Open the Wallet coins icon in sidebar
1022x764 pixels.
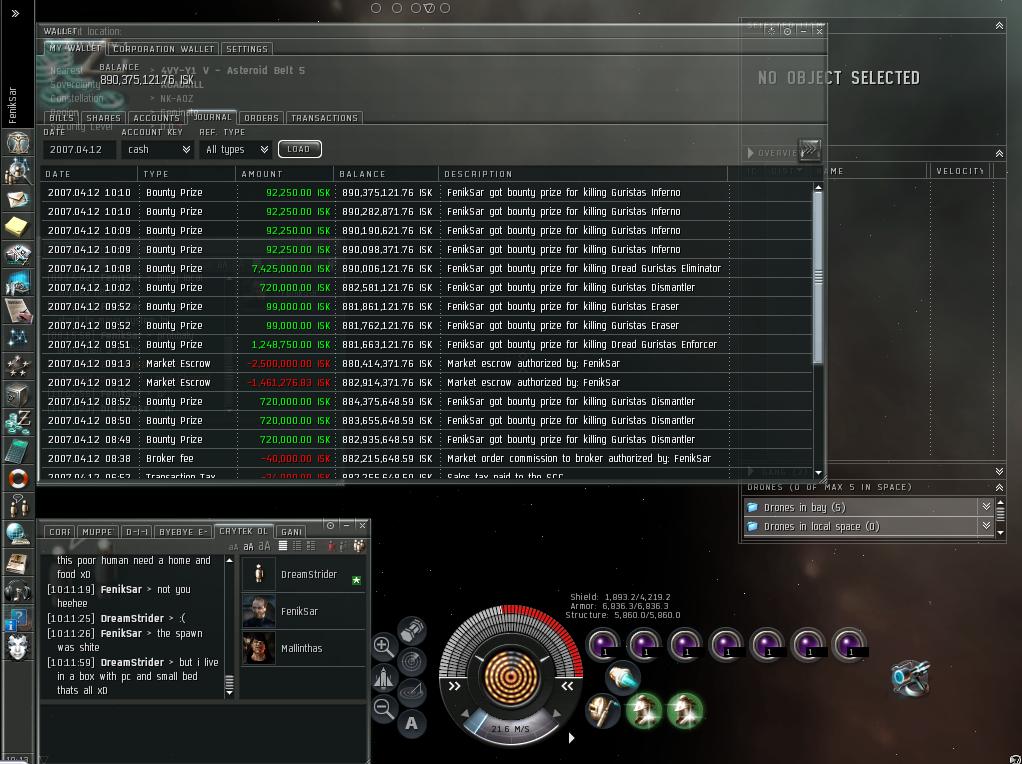[18, 422]
